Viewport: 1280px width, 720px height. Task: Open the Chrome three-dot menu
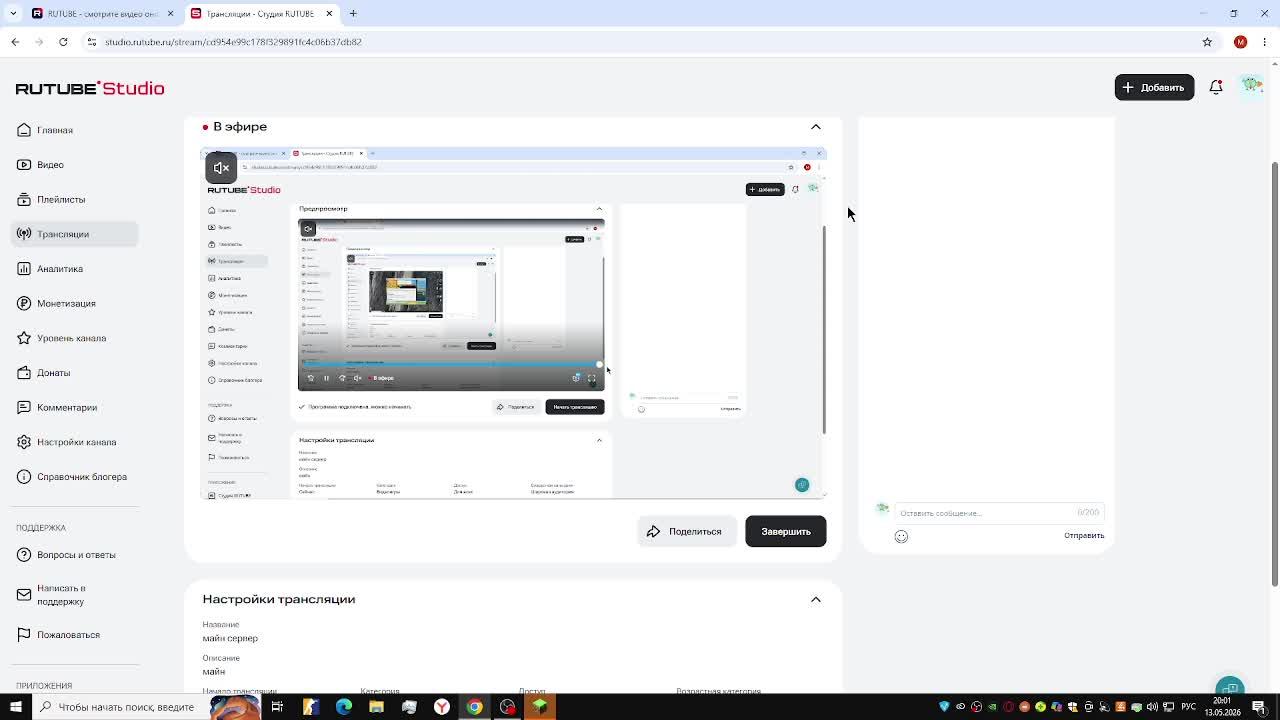point(1265,42)
